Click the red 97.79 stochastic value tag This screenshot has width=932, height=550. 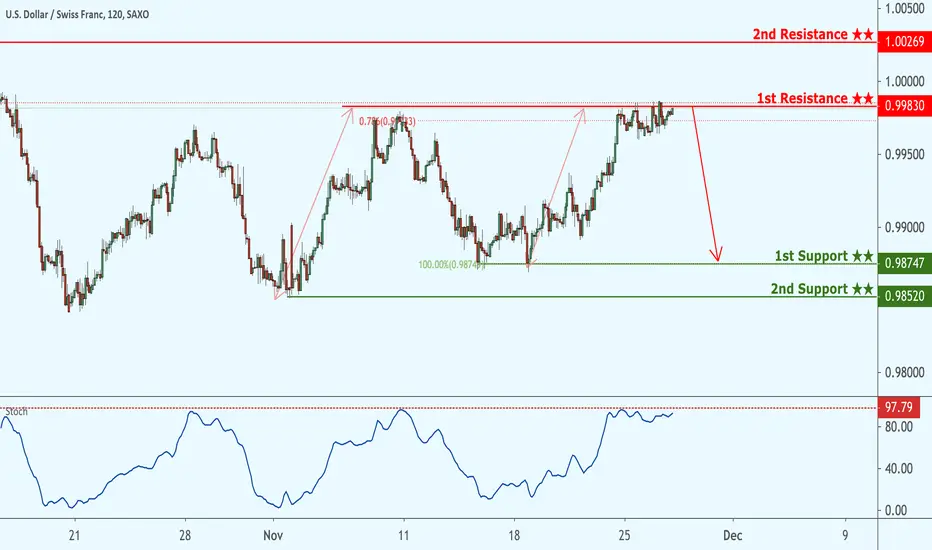click(x=899, y=407)
